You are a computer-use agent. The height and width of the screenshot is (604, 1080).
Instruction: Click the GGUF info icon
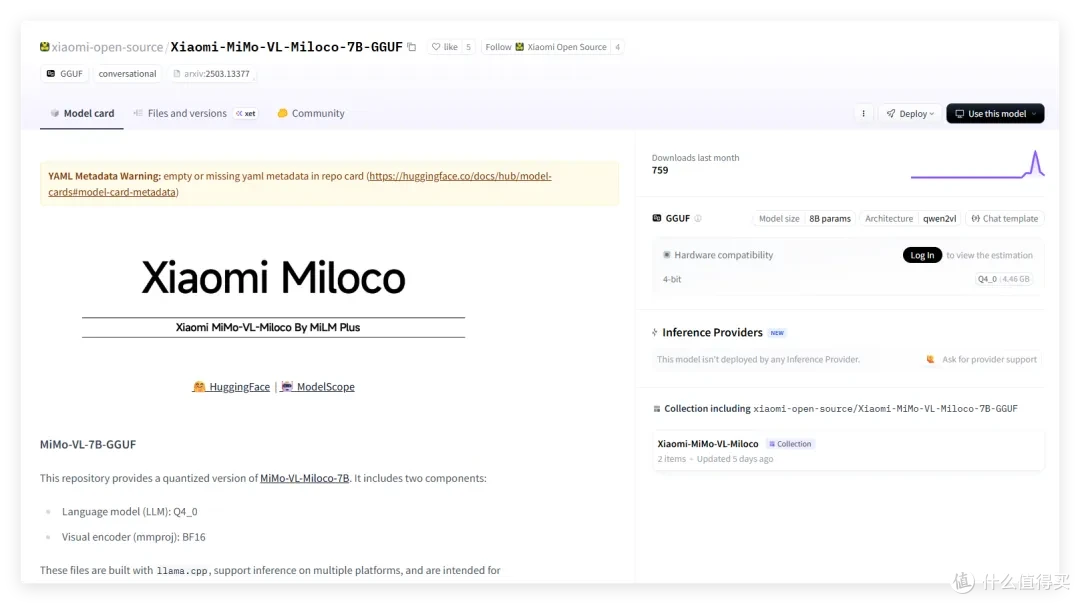click(x=698, y=218)
